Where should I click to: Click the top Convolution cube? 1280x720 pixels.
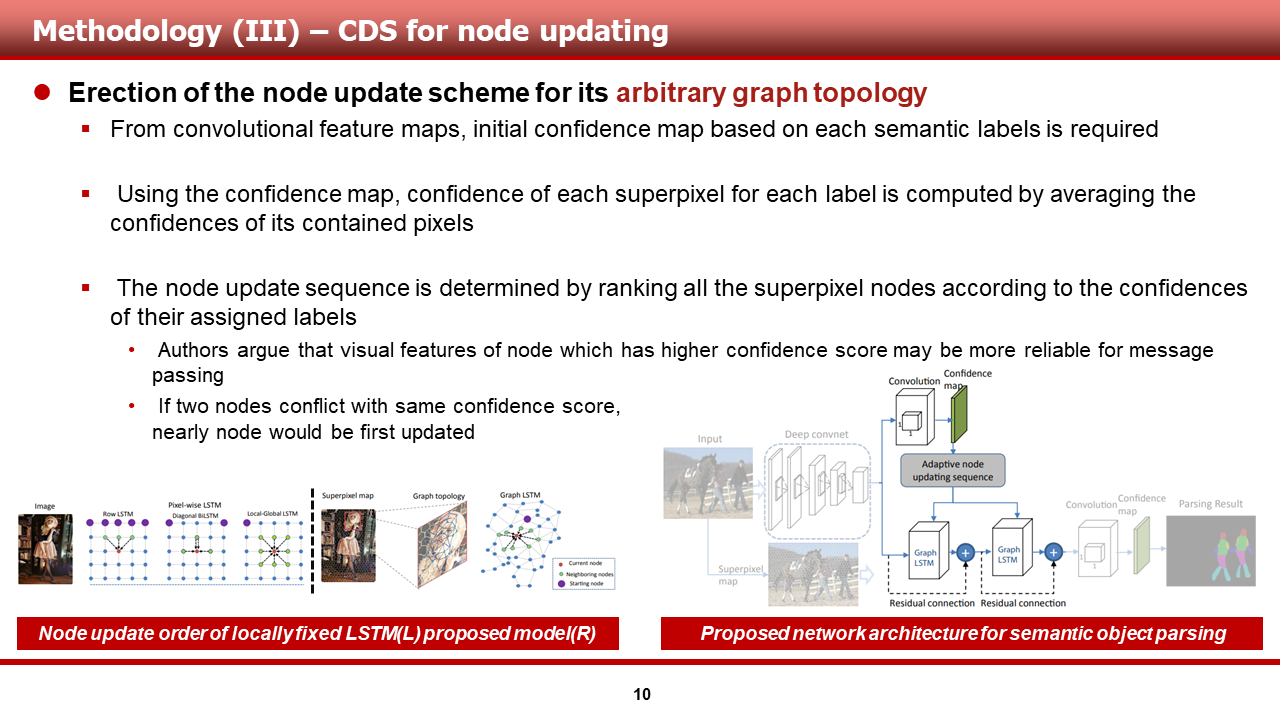913,417
